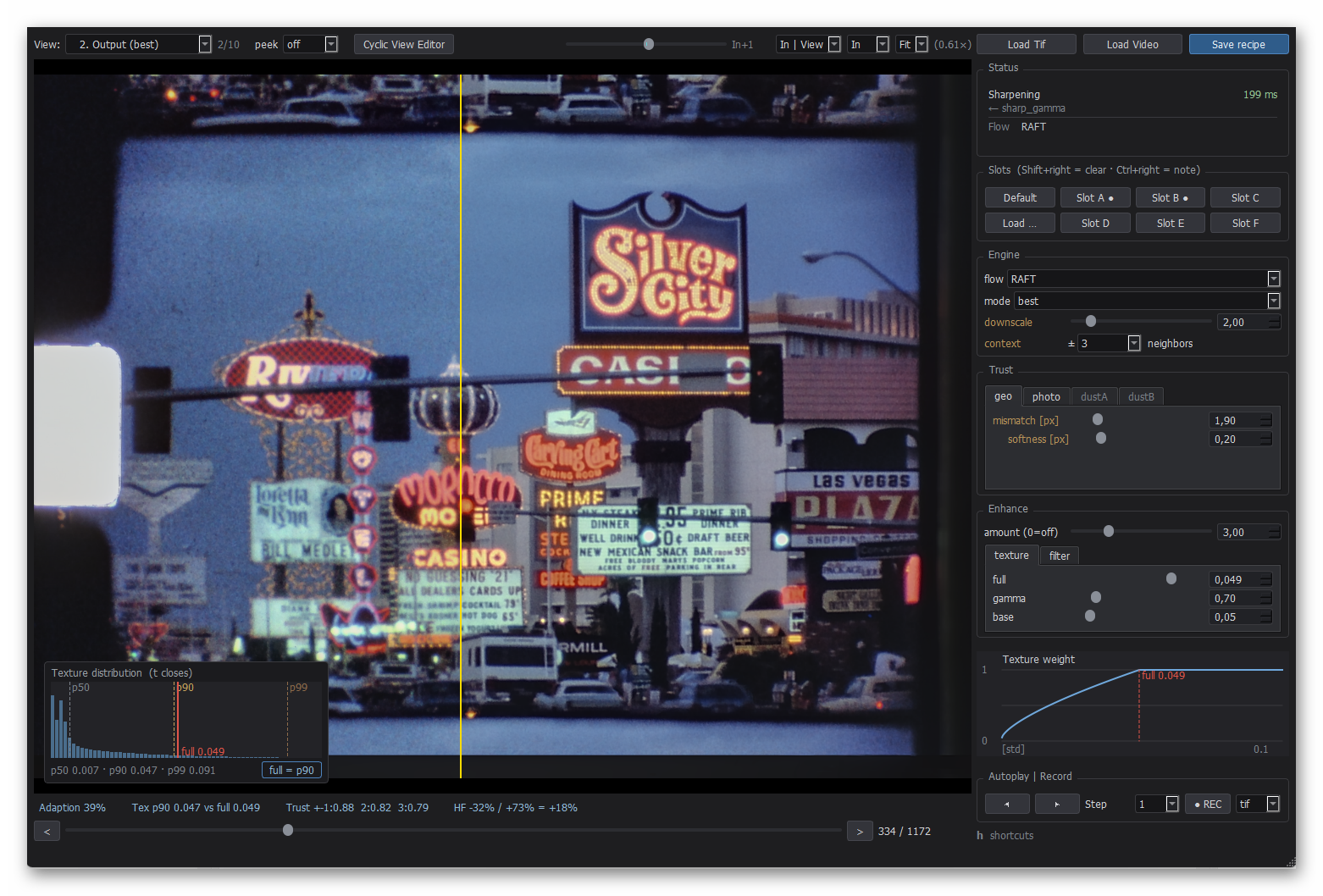Screen dimensions: 1323x896
Task: Click the autoplay backward arrow button
Action: (1007, 804)
